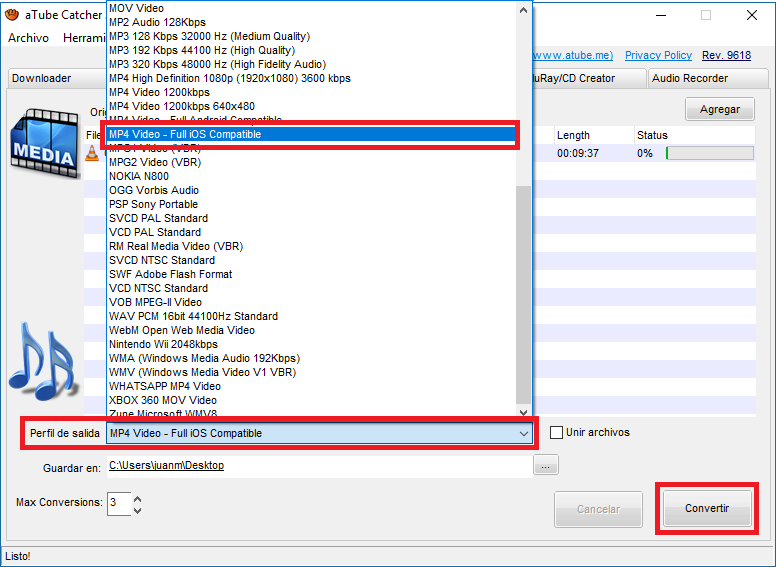Click the 00:09:37 length cell

pyautogui.click(x=578, y=153)
